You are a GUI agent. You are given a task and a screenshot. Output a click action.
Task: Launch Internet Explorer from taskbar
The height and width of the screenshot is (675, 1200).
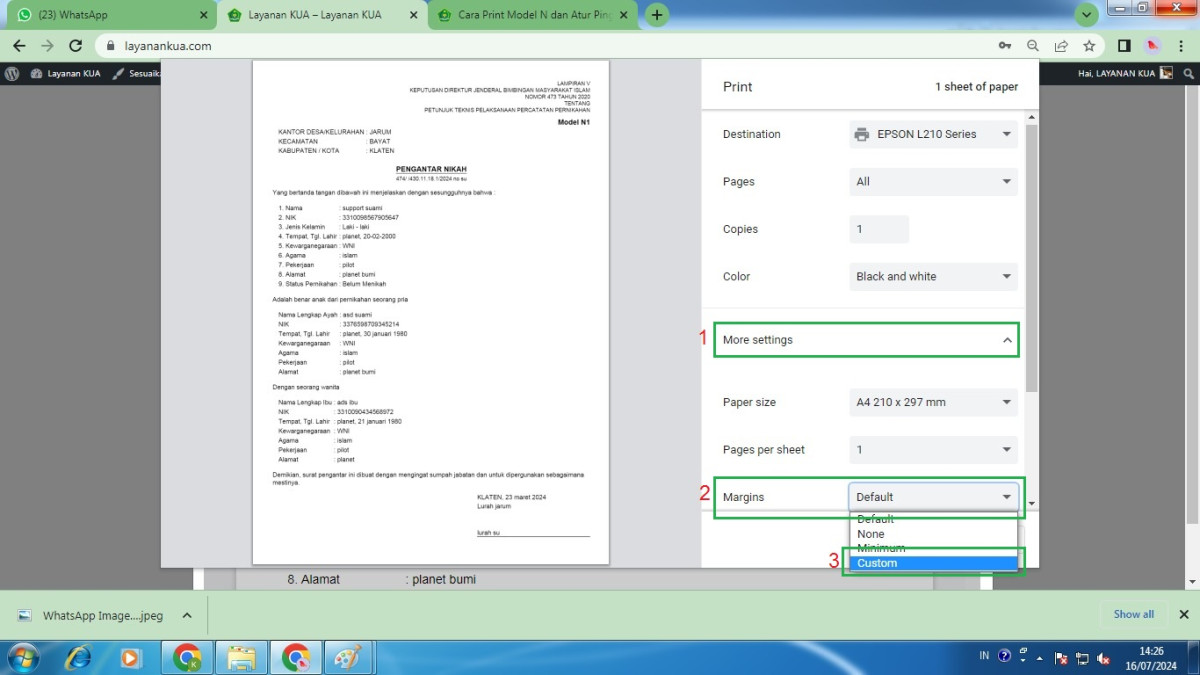click(77, 657)
